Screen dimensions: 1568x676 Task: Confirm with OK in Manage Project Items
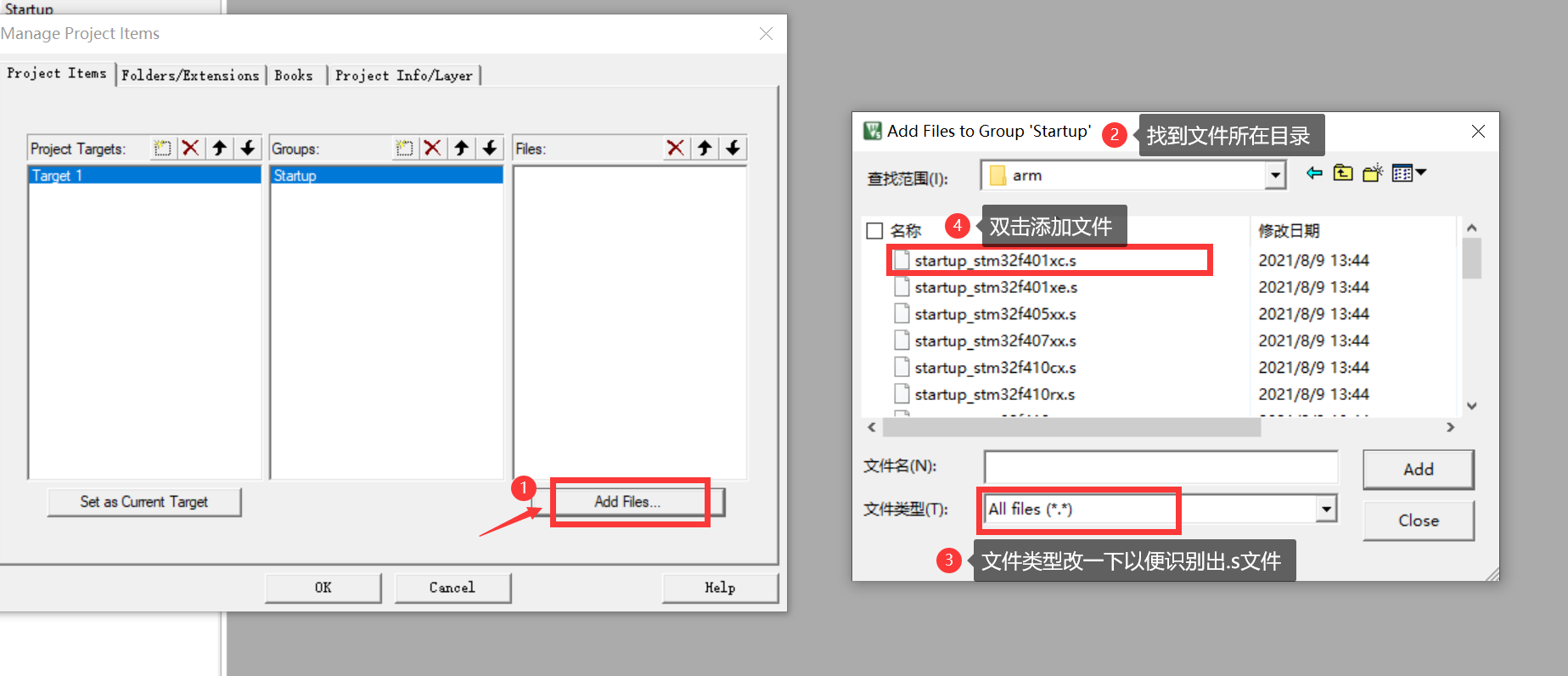tap(323, 588)
